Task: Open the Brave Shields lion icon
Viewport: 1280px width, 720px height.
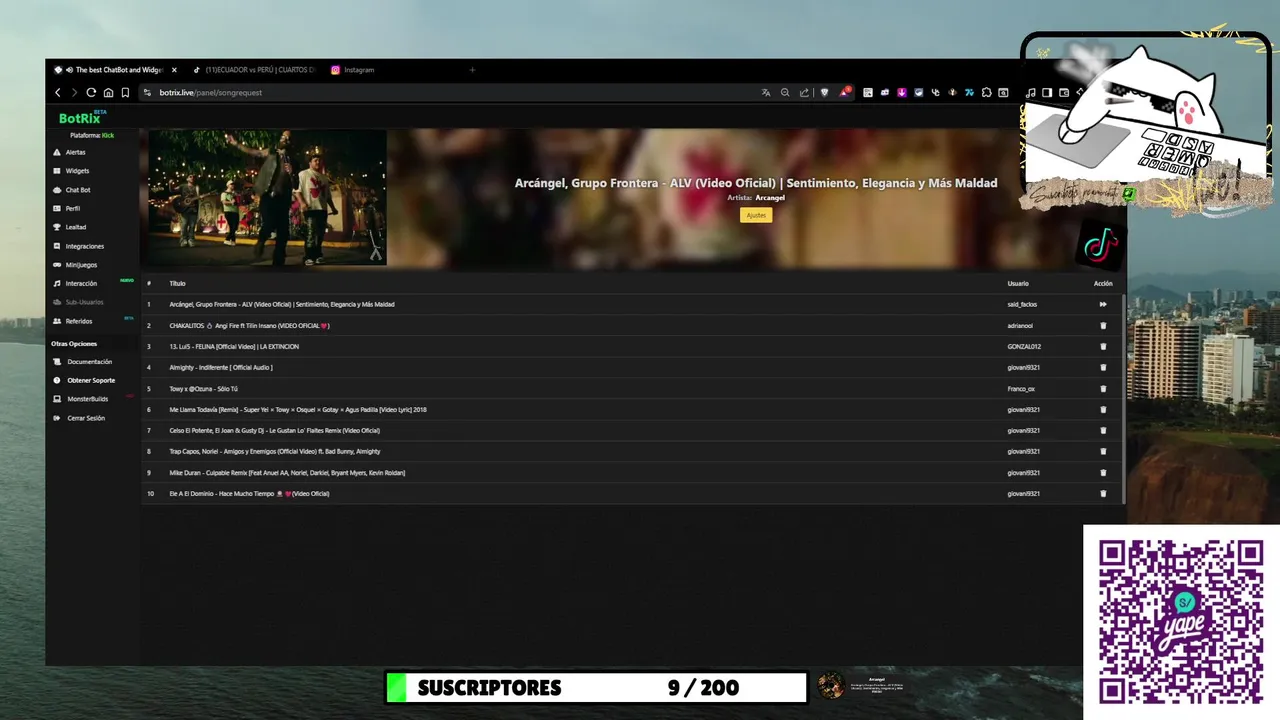Action: 825,92
